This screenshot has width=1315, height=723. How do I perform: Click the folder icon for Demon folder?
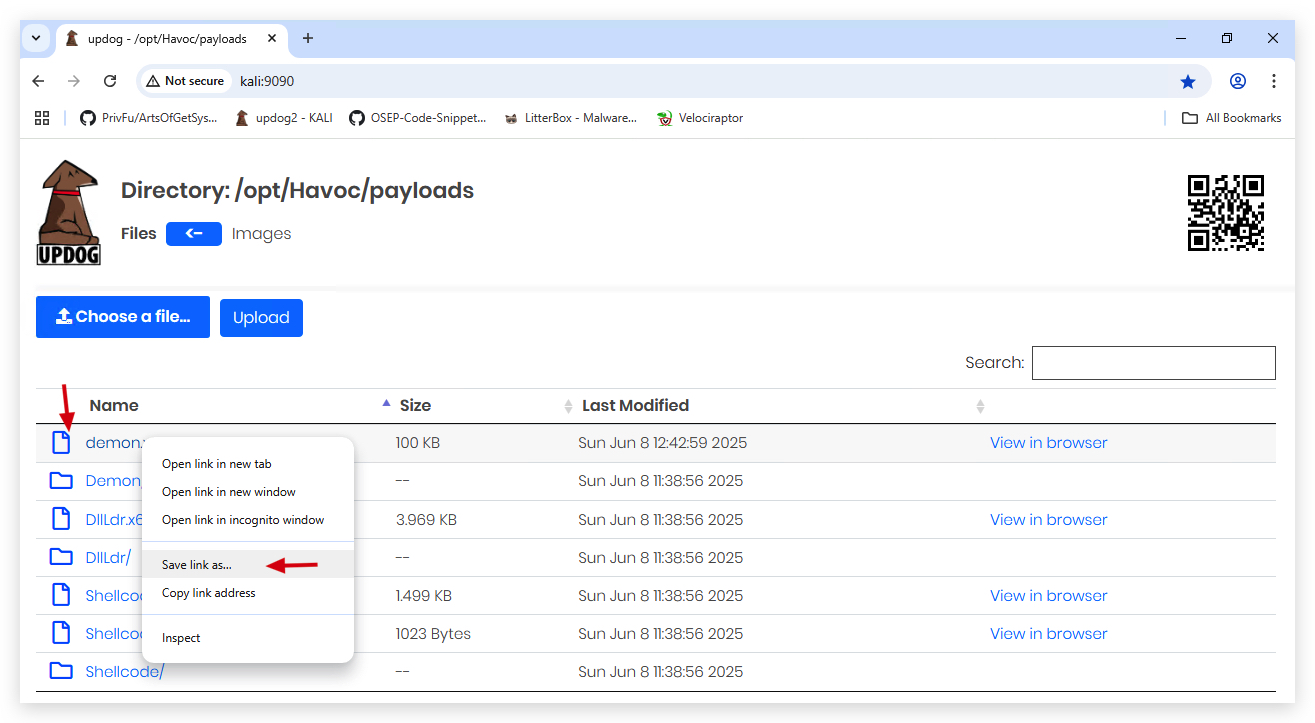tap(61, 481)
